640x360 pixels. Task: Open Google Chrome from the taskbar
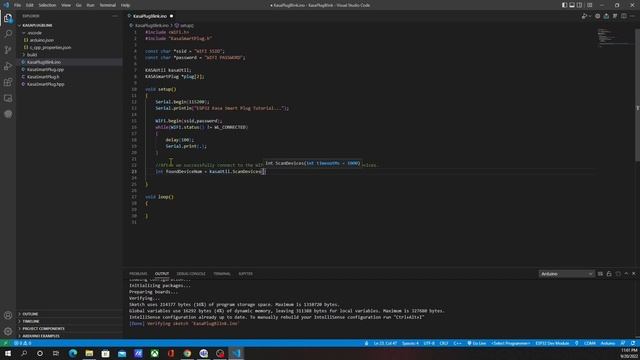[x=187, y=353]
